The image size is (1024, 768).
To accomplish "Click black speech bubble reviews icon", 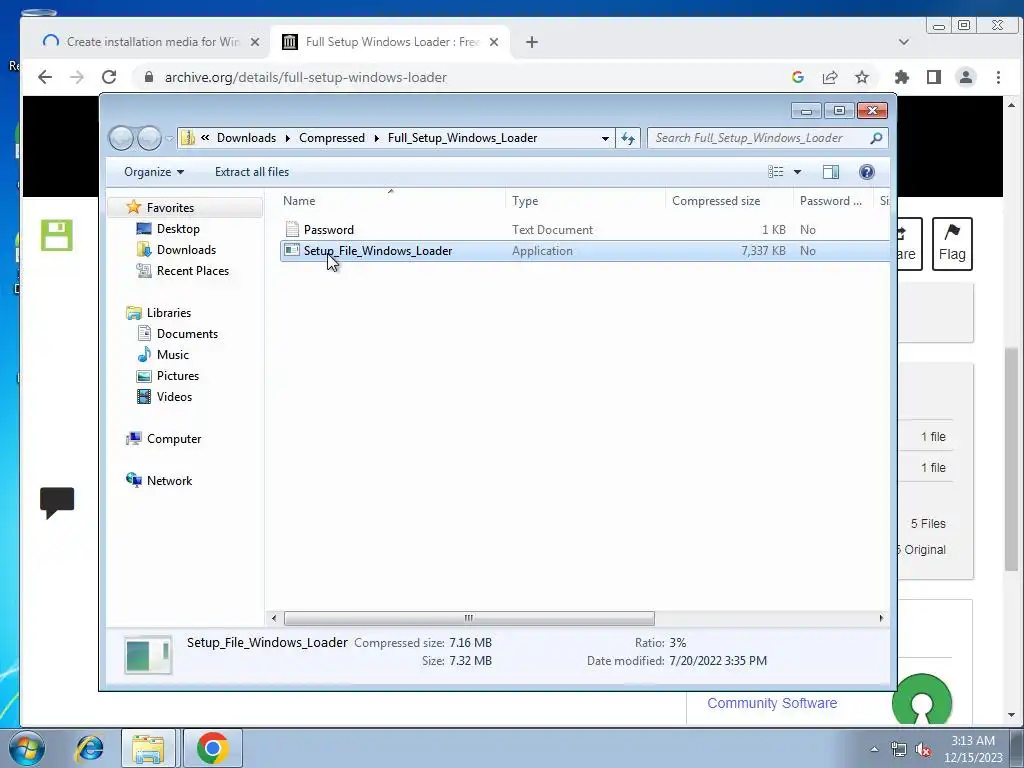I will pos(57,503).
